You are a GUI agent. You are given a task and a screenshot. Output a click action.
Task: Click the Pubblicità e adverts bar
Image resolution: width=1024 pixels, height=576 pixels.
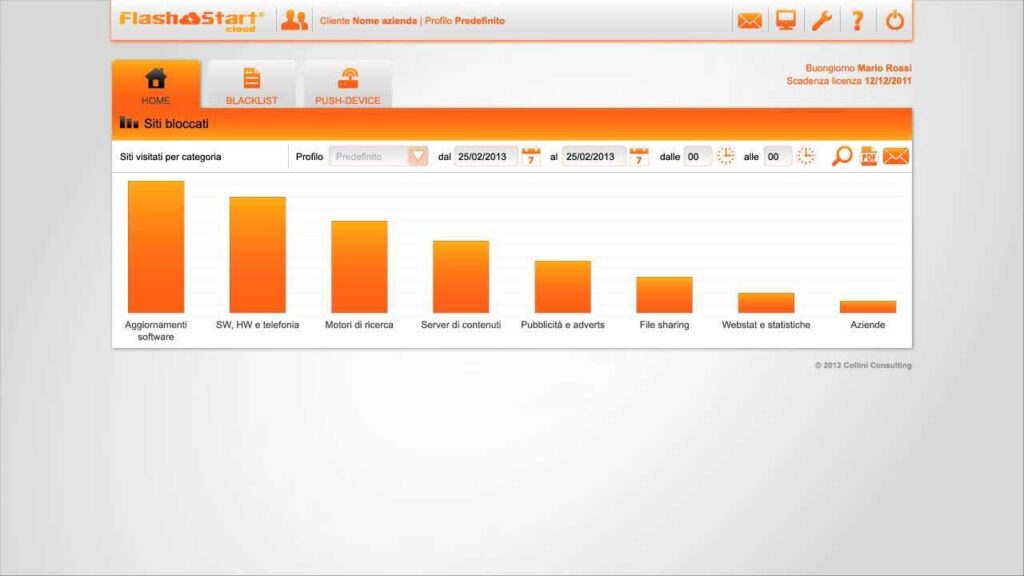pos(563,287)
